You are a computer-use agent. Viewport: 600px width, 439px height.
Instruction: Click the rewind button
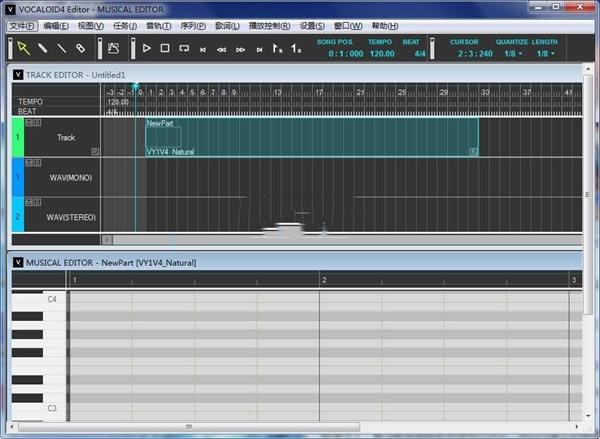[x=222, y=49]
